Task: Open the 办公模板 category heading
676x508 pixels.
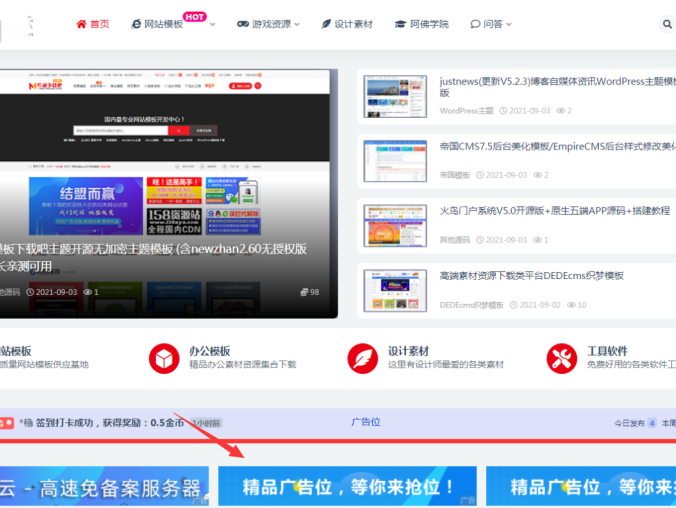Action: coord(210,351)
